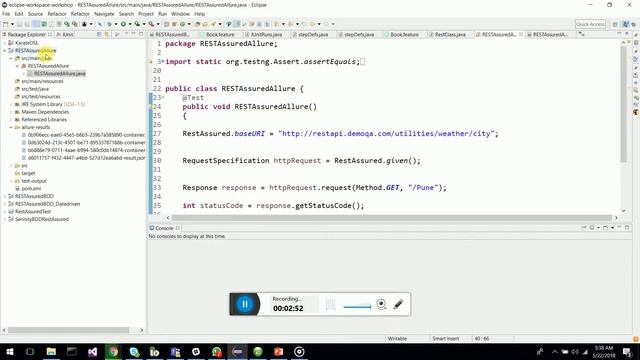Viewport: 640px width, 360px height.
Task: Open the File menu
Action: pos(6,14)
